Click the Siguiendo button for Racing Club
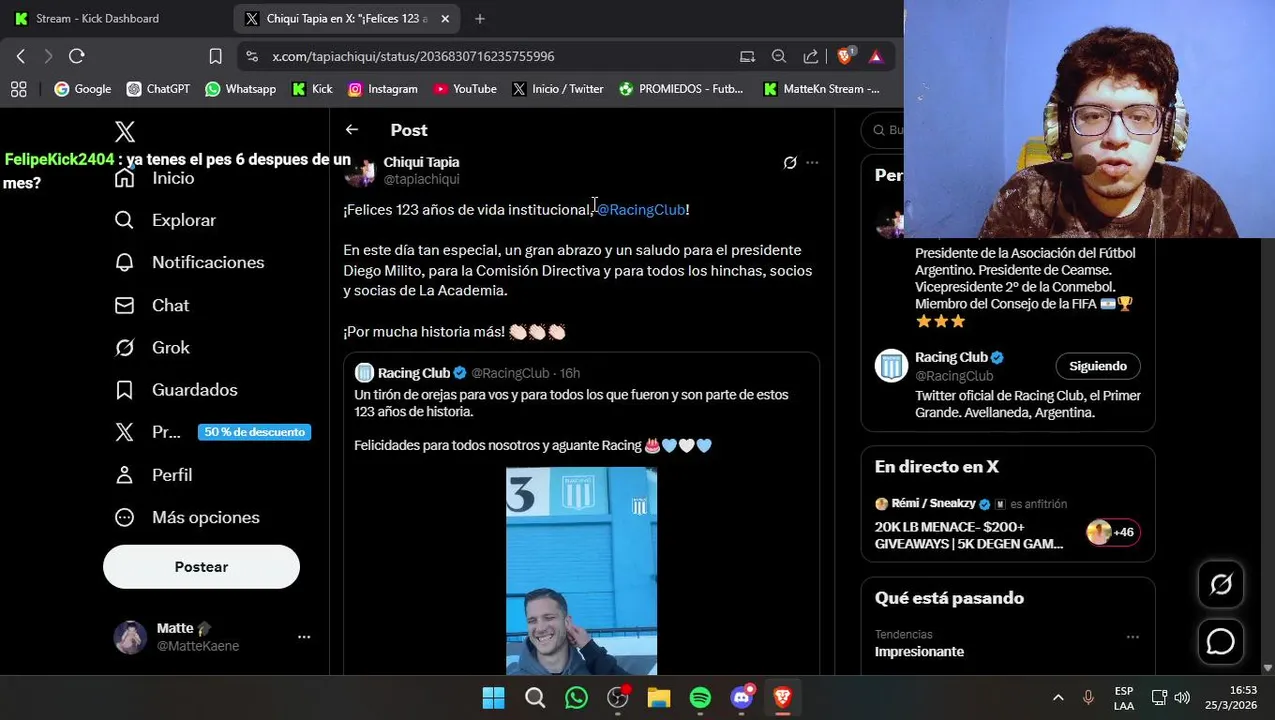This screenshot has height=720, width=1275. coord(1098,366)
